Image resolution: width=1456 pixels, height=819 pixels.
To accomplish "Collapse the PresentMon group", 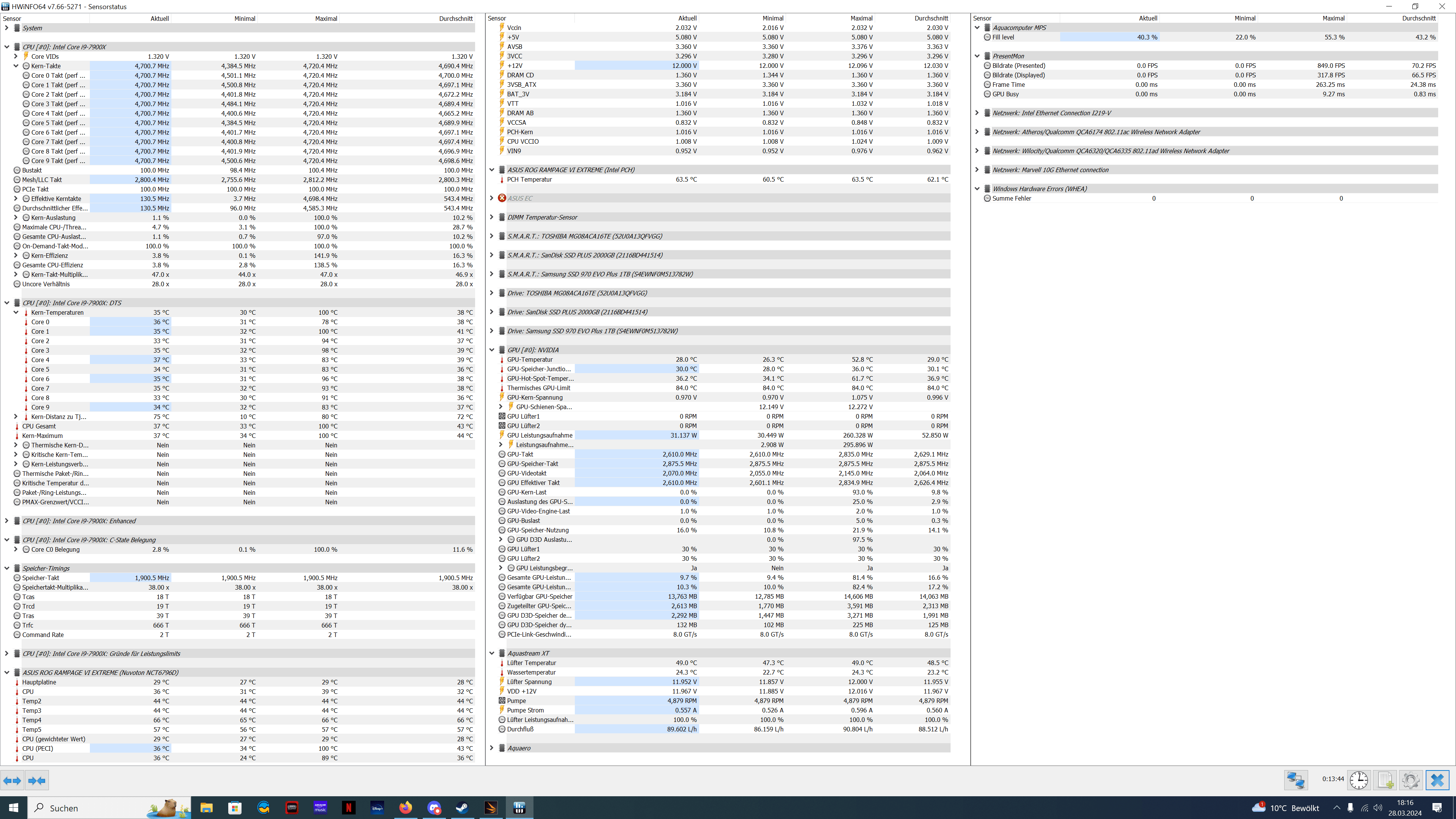I will pyautogui.click(x=977, y=56).
